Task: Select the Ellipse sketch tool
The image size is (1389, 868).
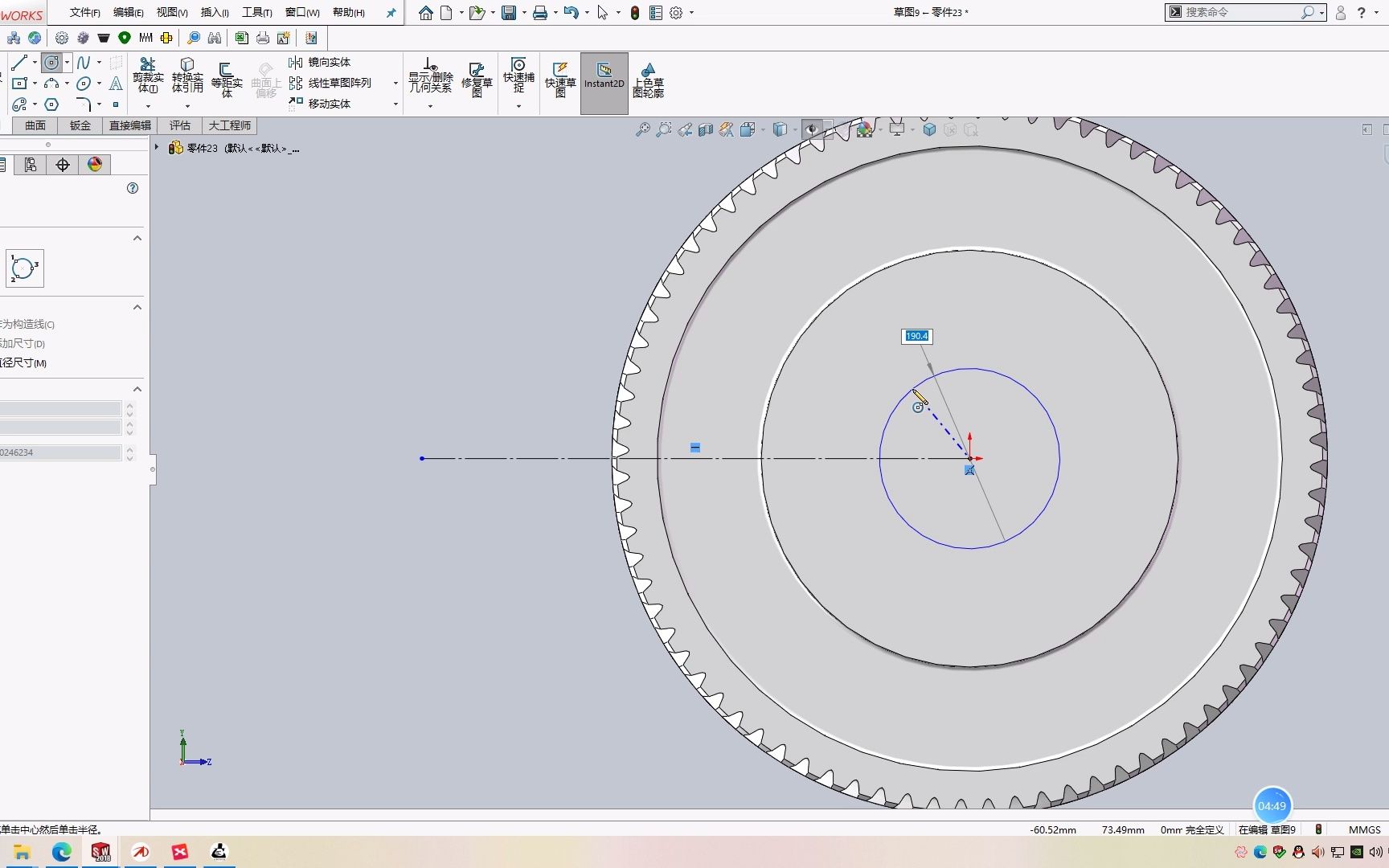Action: (84, 84)
